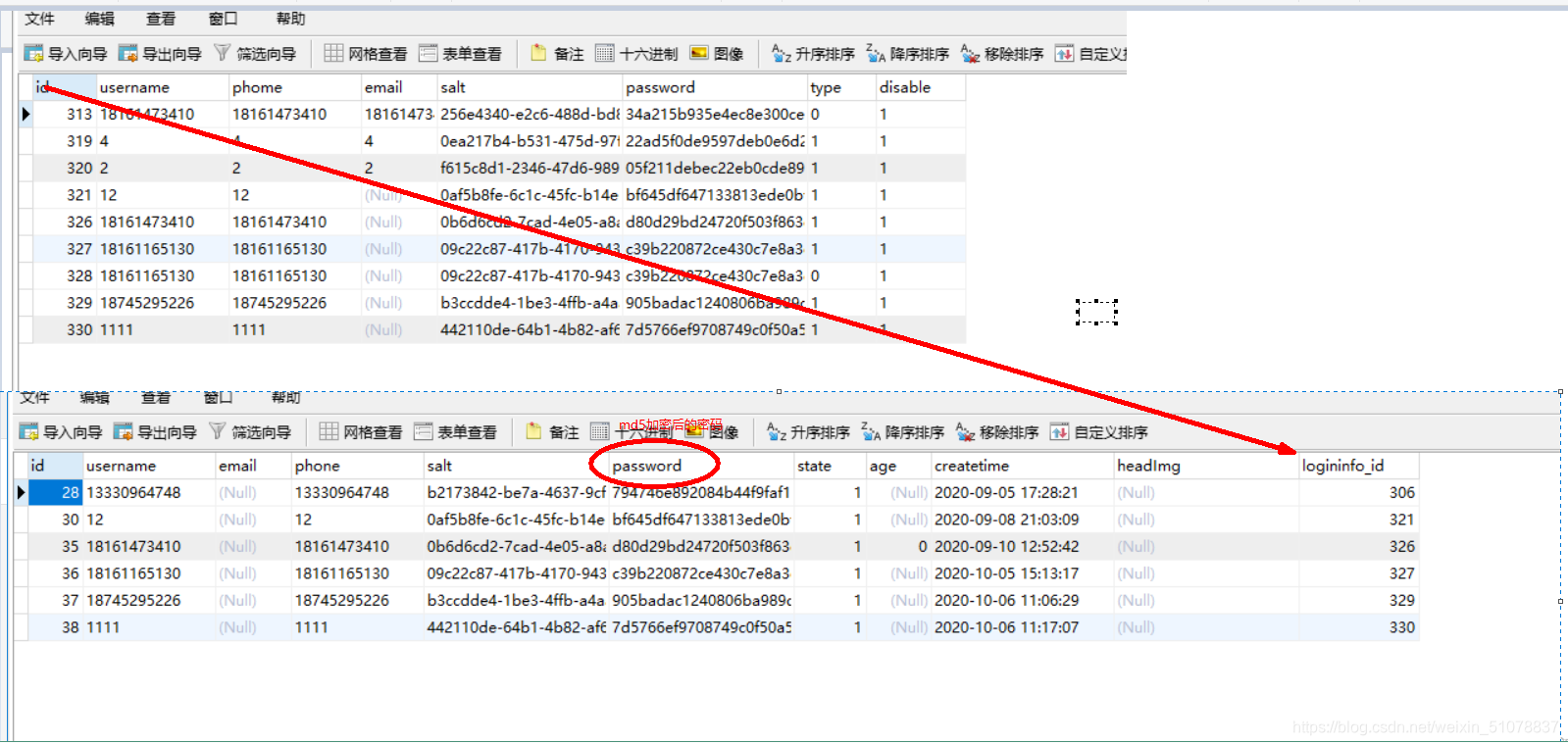Click 导入向导 icon in top toolbar
This screenshot has height=745, width=1568.
coord(34,53)
